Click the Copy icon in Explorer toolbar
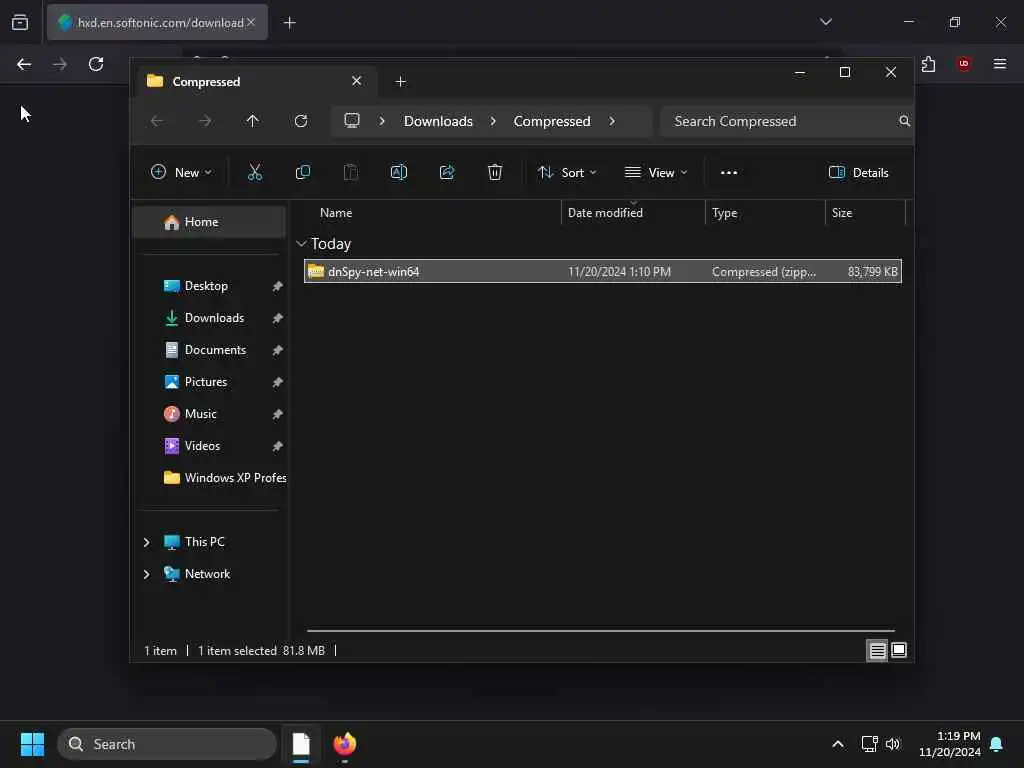The image size is (1024, 768). click(302, 172)
